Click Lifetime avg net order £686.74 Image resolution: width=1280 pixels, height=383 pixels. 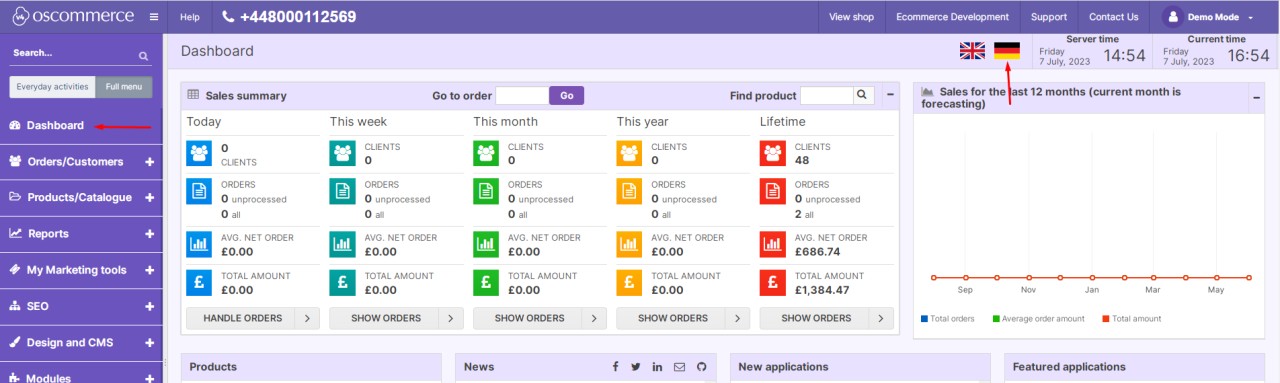[818, 252]
